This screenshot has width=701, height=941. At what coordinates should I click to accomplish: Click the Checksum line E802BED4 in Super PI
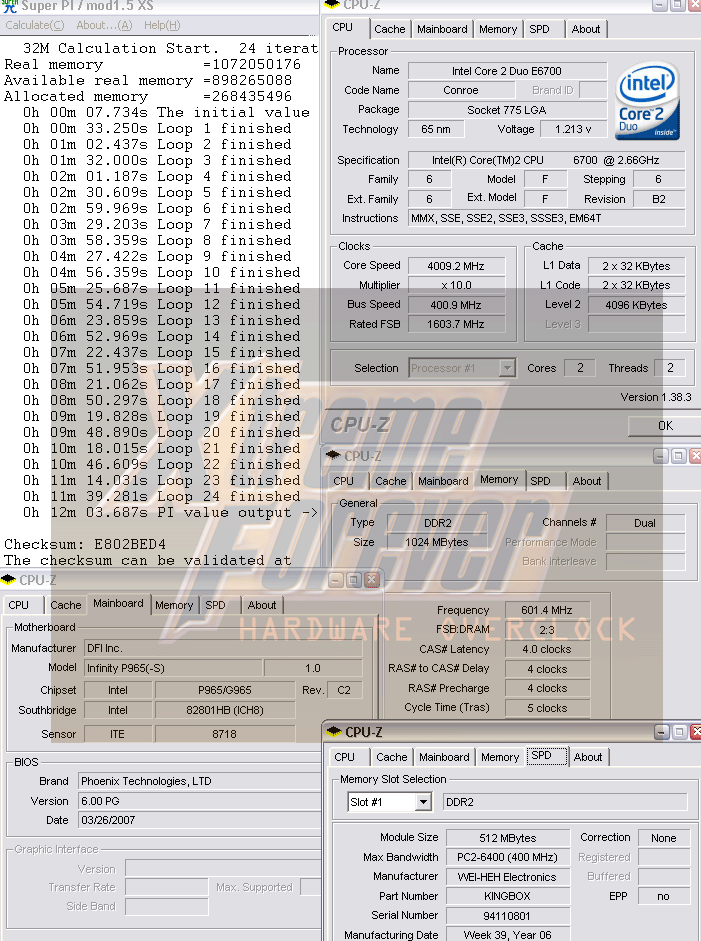pos(85,544)
